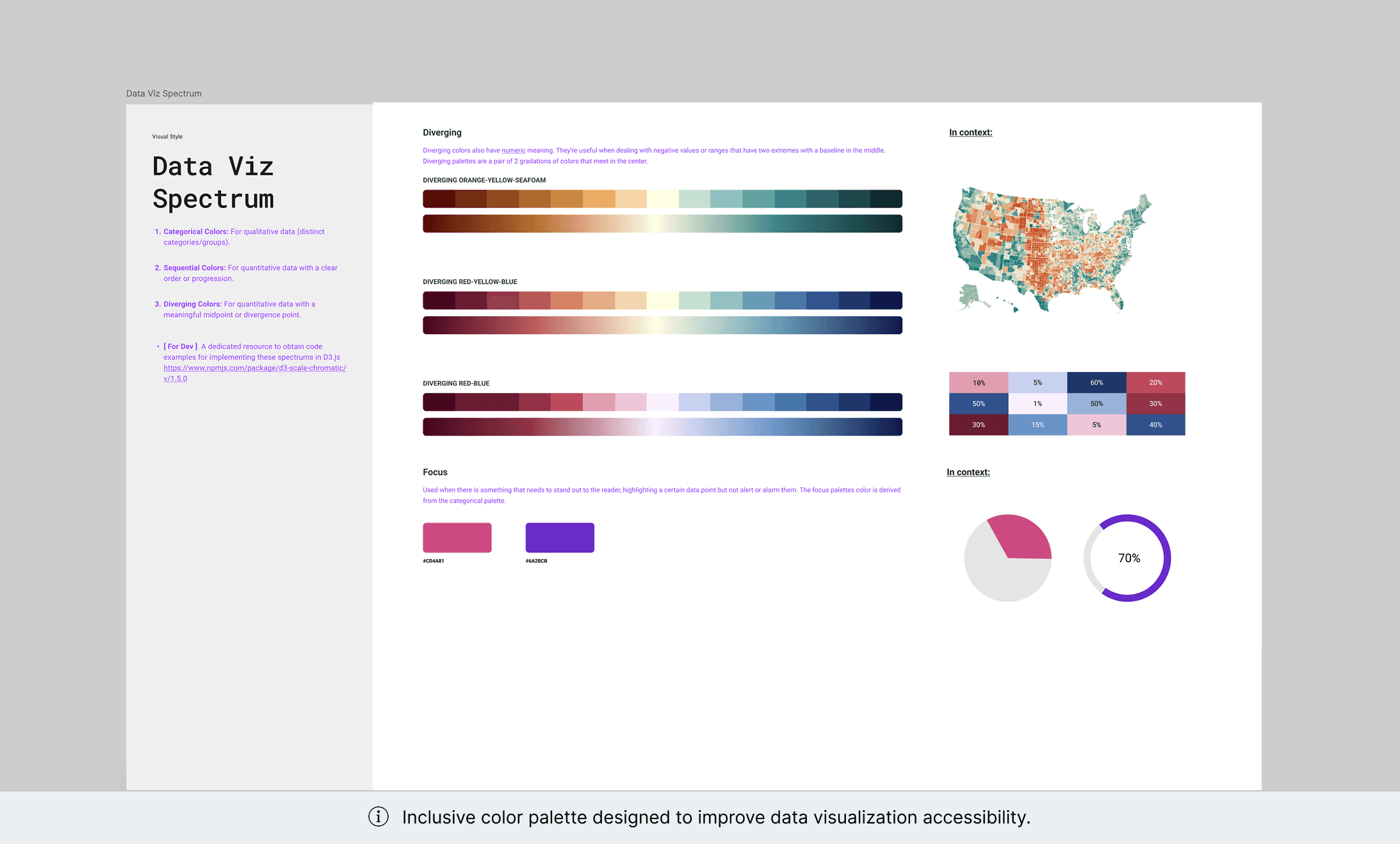
Task: Select the dark blue '50%' heatmap cell
Action: 979,403
